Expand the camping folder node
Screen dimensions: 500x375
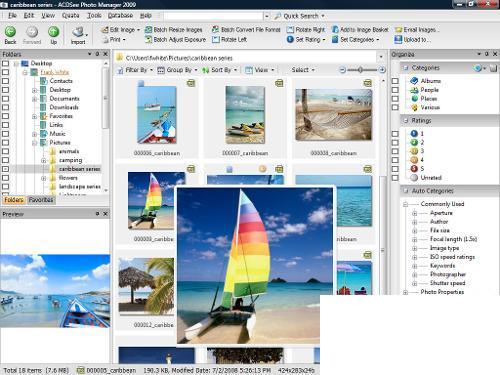click(x=44, y=160)
